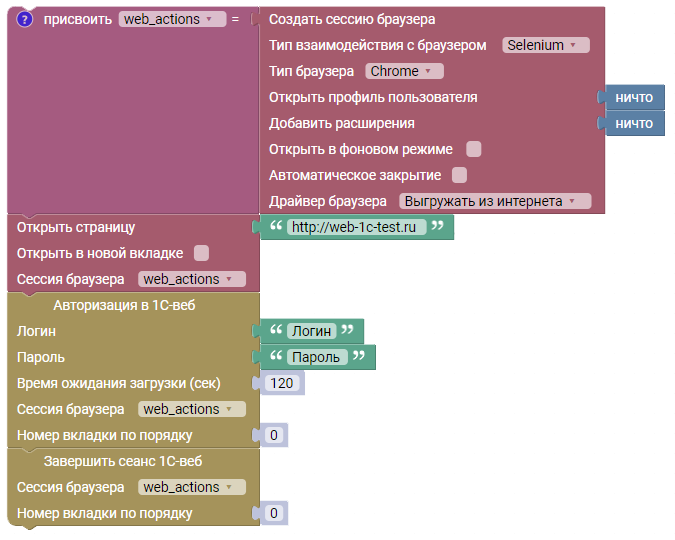Open the Chrome browser type dropdown
Image resolution: width=675 pixels, height=540 pixels.
point(404,71)
